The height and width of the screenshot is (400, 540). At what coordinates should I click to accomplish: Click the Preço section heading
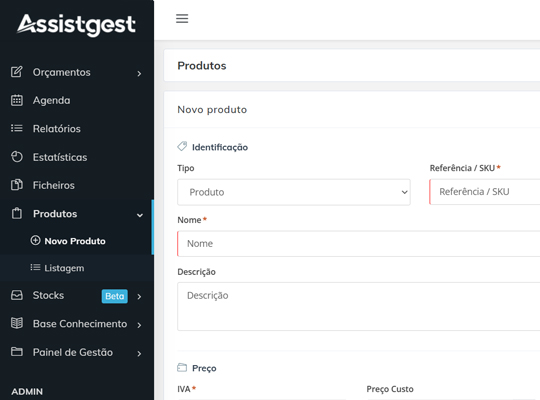[x=204, y=368]
